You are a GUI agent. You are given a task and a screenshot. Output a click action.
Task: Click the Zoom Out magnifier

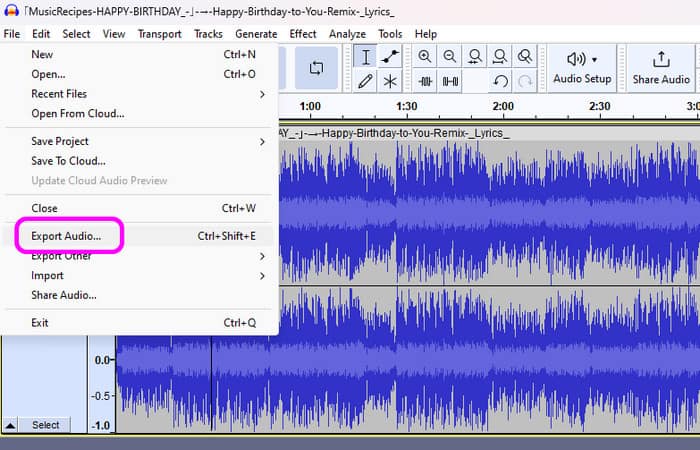pos(450,57)
